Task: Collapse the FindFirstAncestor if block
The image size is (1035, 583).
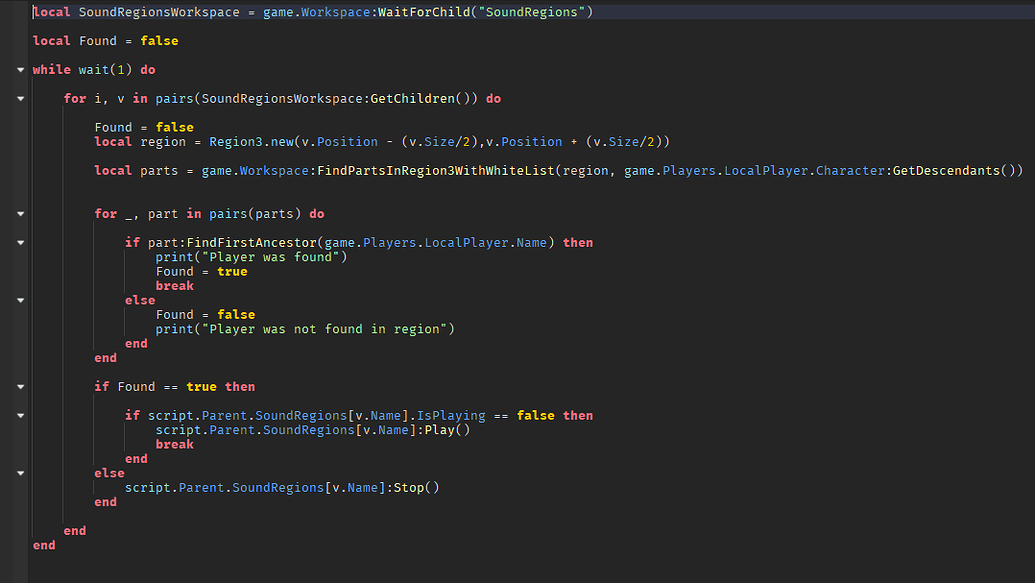Action: pyautogui.click(x=20, y=242)
